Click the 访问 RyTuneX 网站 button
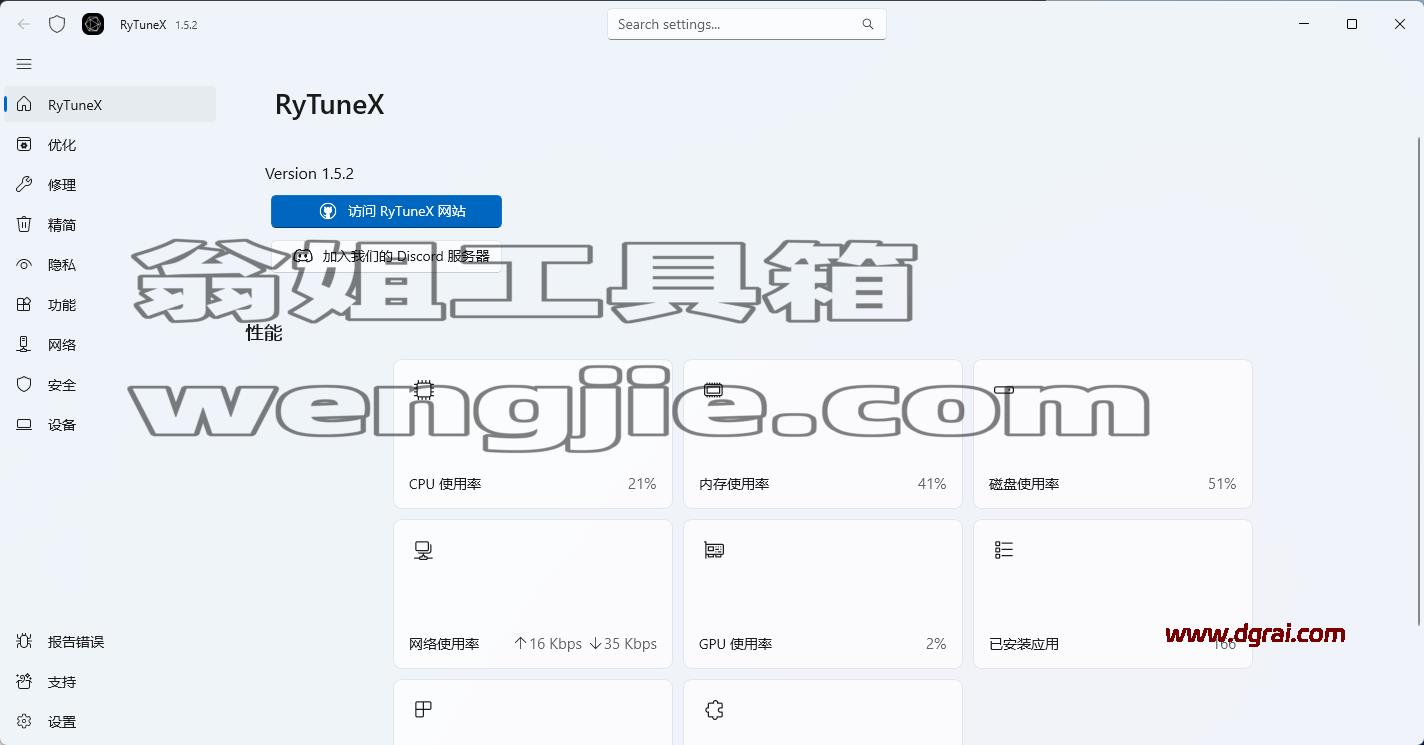The image size is (1424, 745). pos(386,211)
